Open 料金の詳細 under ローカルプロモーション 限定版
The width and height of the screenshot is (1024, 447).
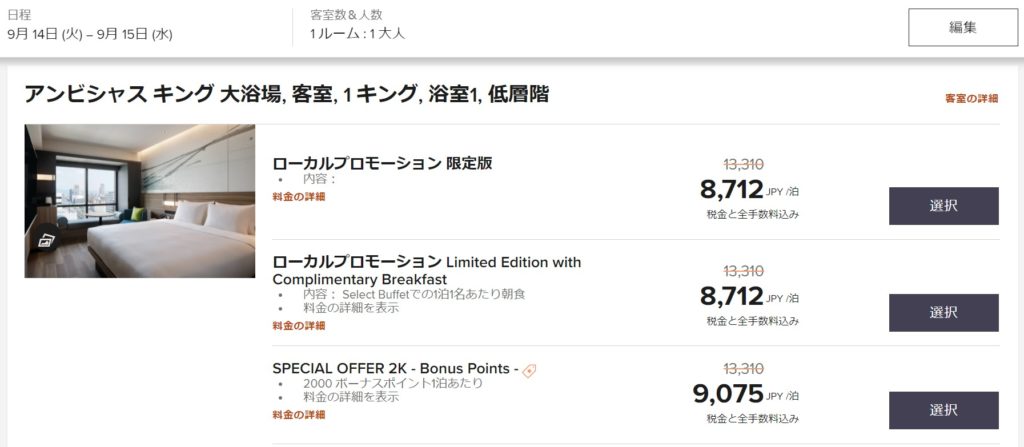coord(299,196)
